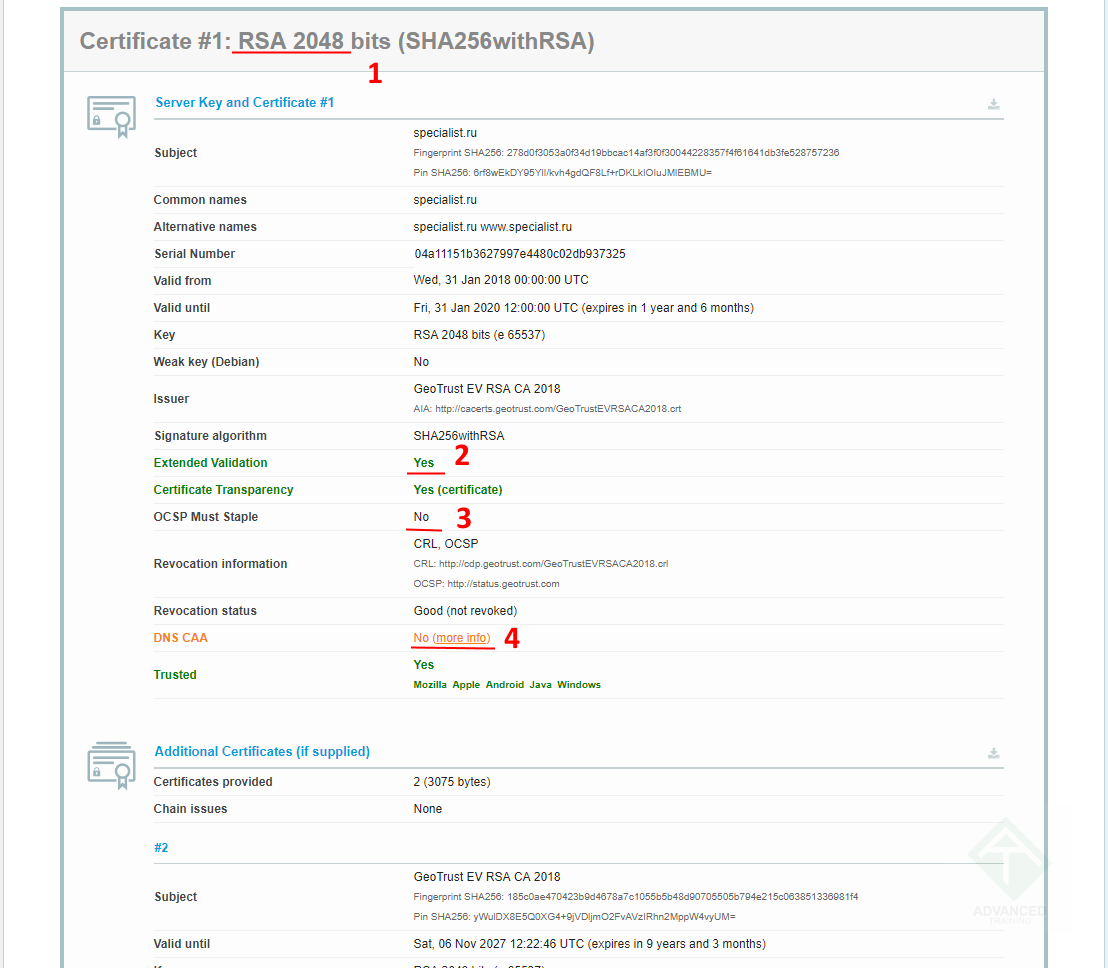Click the Issuer 'GeoTrust EV RSA CA 2018' in certificate #1
1108x968 pixels.
click(x=487, y=389)
